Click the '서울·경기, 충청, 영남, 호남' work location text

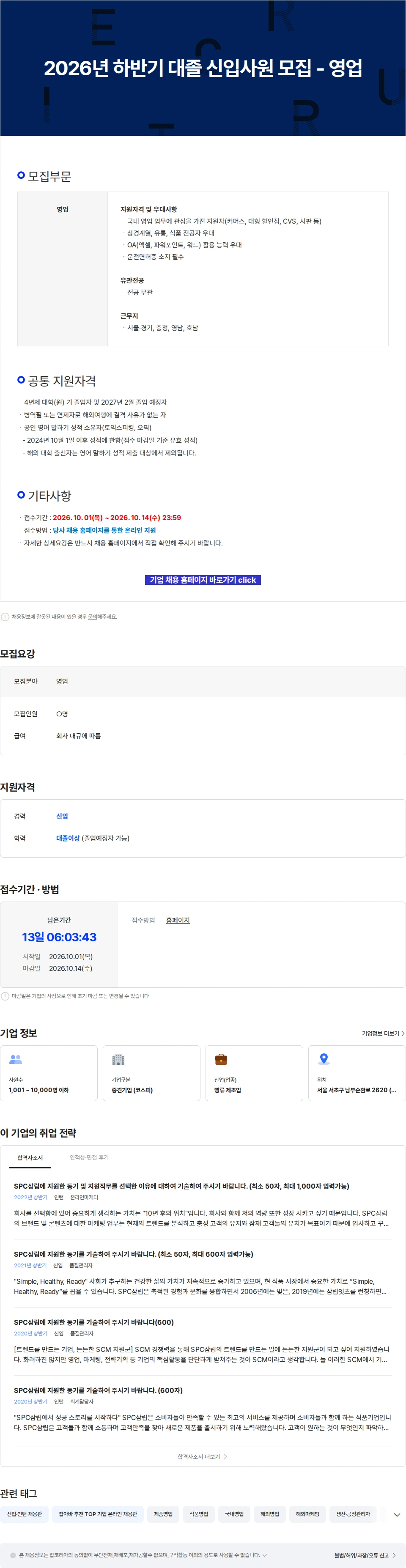162,328
